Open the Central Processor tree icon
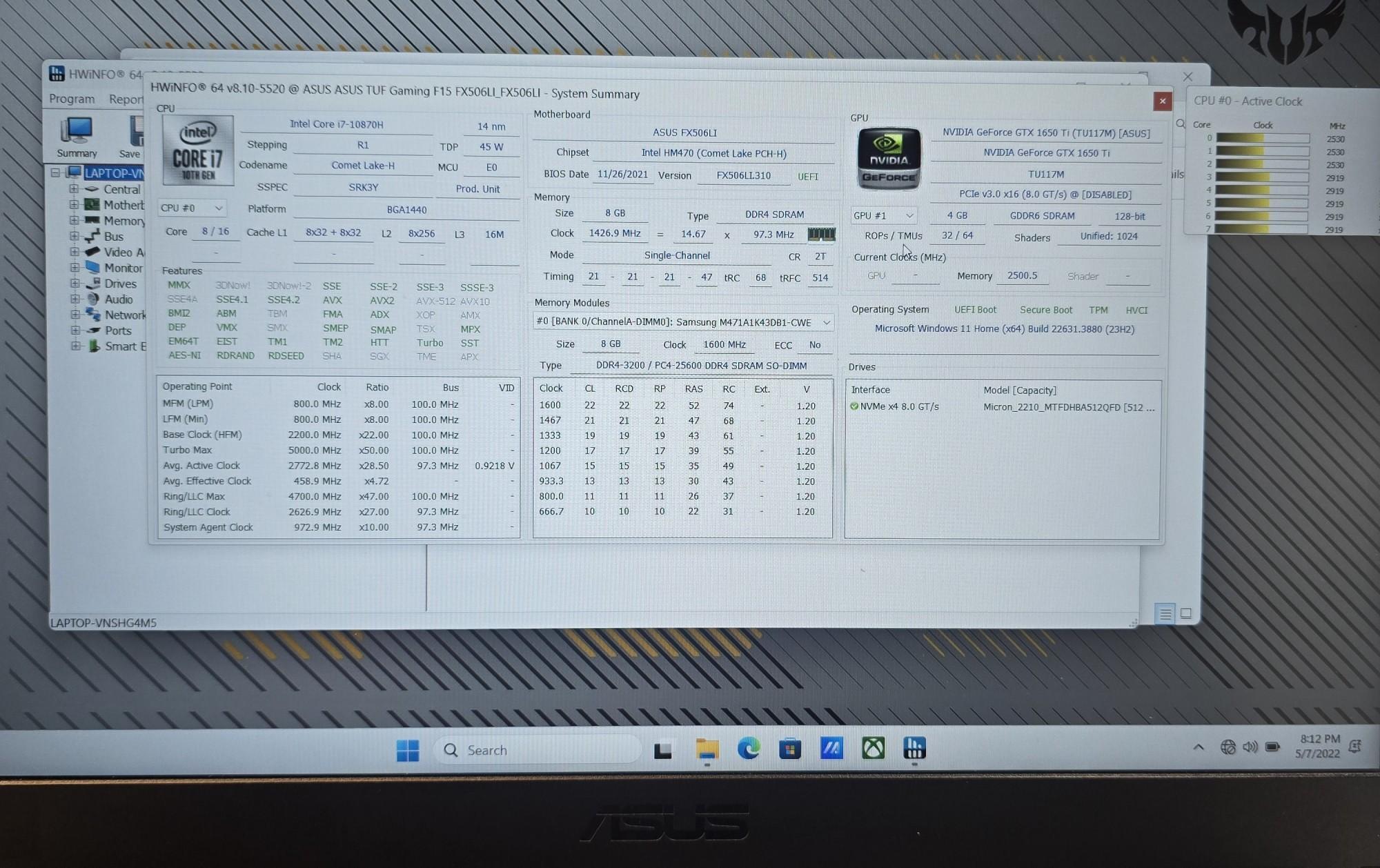This screenshot has height=868, width=1380. 92,188
